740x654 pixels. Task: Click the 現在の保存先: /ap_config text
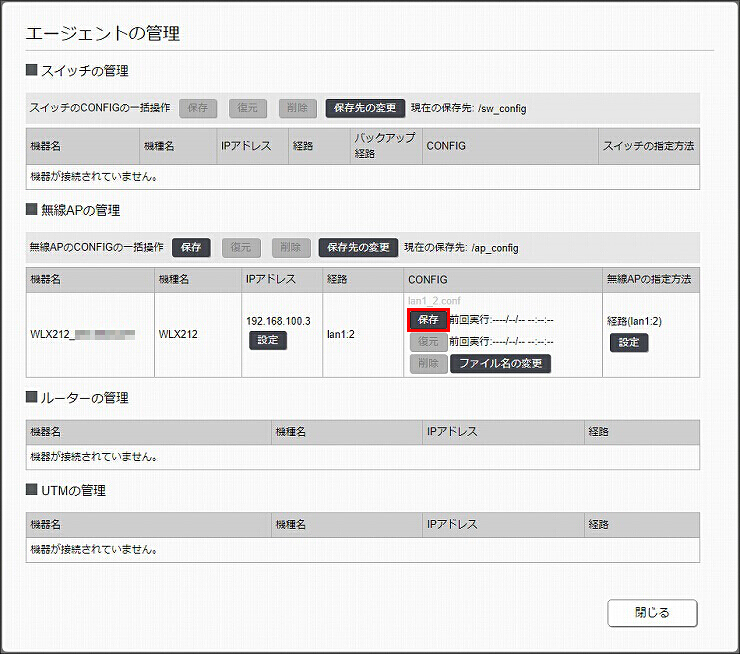[x=462, y=248]
